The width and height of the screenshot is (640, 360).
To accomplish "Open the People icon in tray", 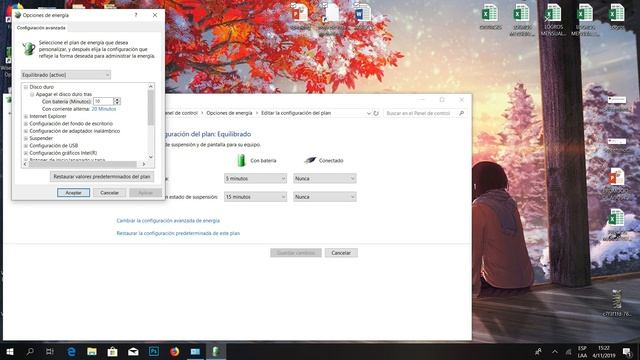I will pos(538,351).
